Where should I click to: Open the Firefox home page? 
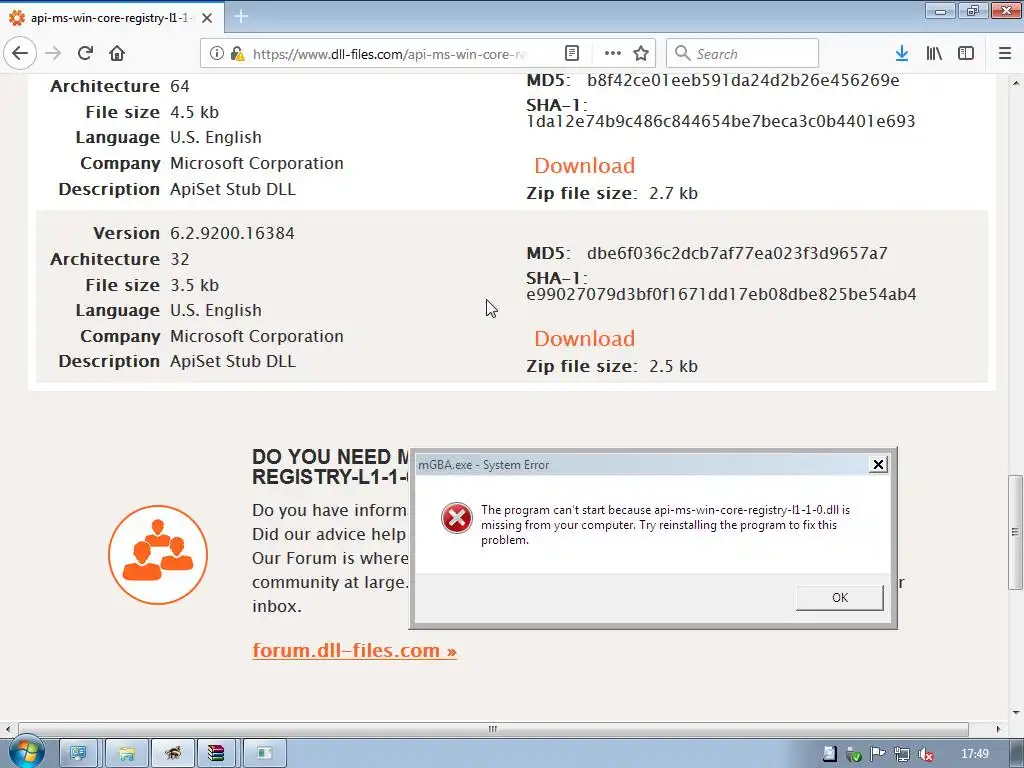click(x=117, y=54)
